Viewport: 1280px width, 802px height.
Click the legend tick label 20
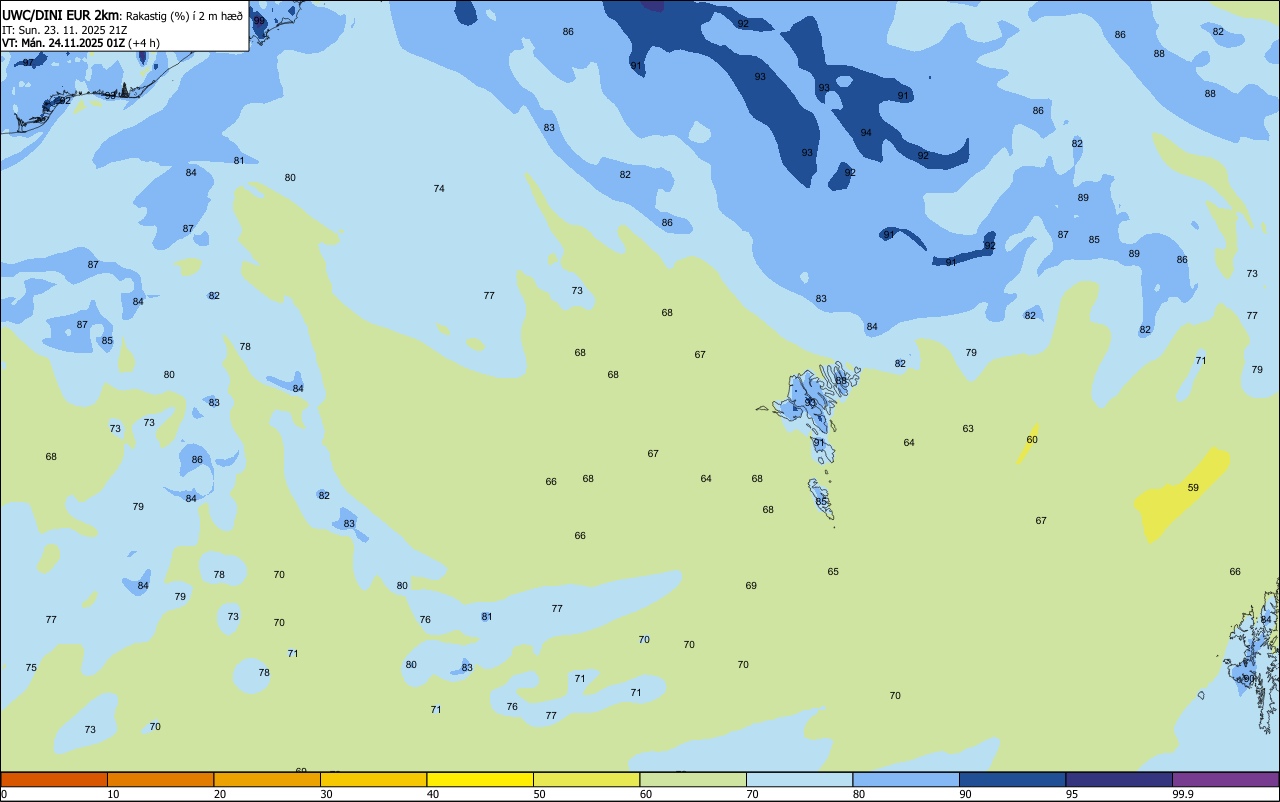click(x=220, y=794)
